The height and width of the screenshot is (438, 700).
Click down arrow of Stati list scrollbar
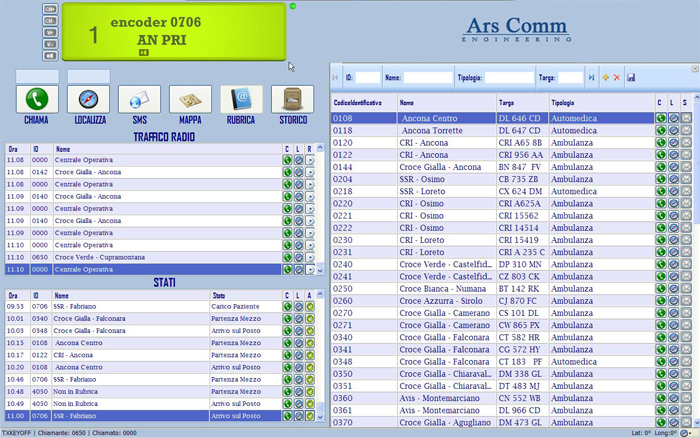(320, 417)
